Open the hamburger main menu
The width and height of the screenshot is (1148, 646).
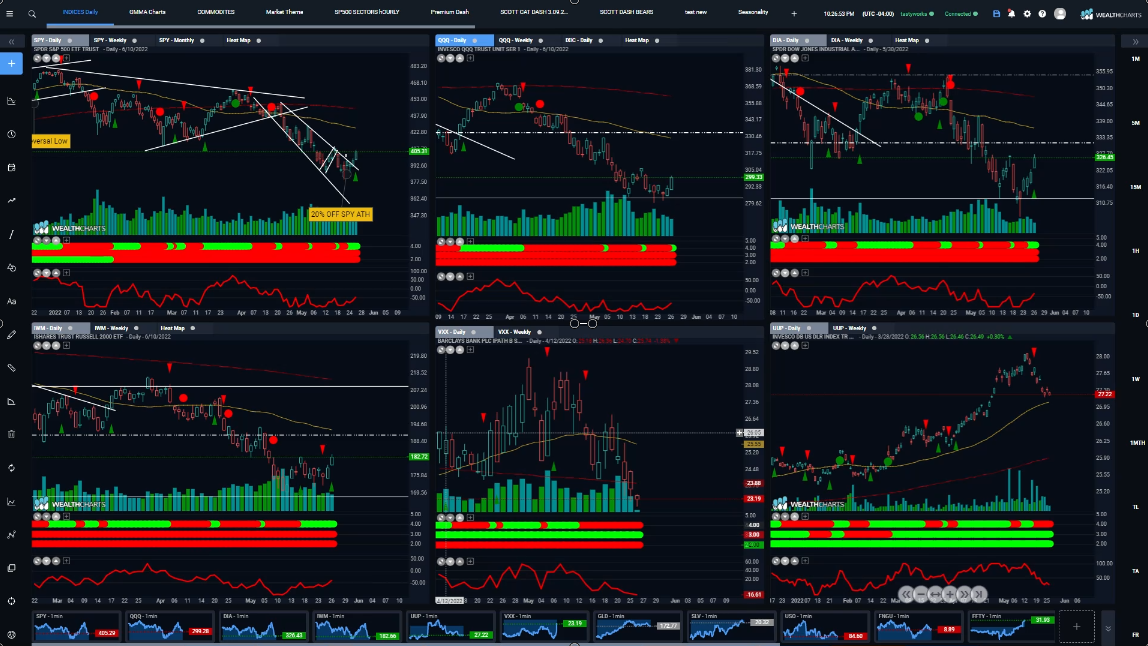coord(12,13)
